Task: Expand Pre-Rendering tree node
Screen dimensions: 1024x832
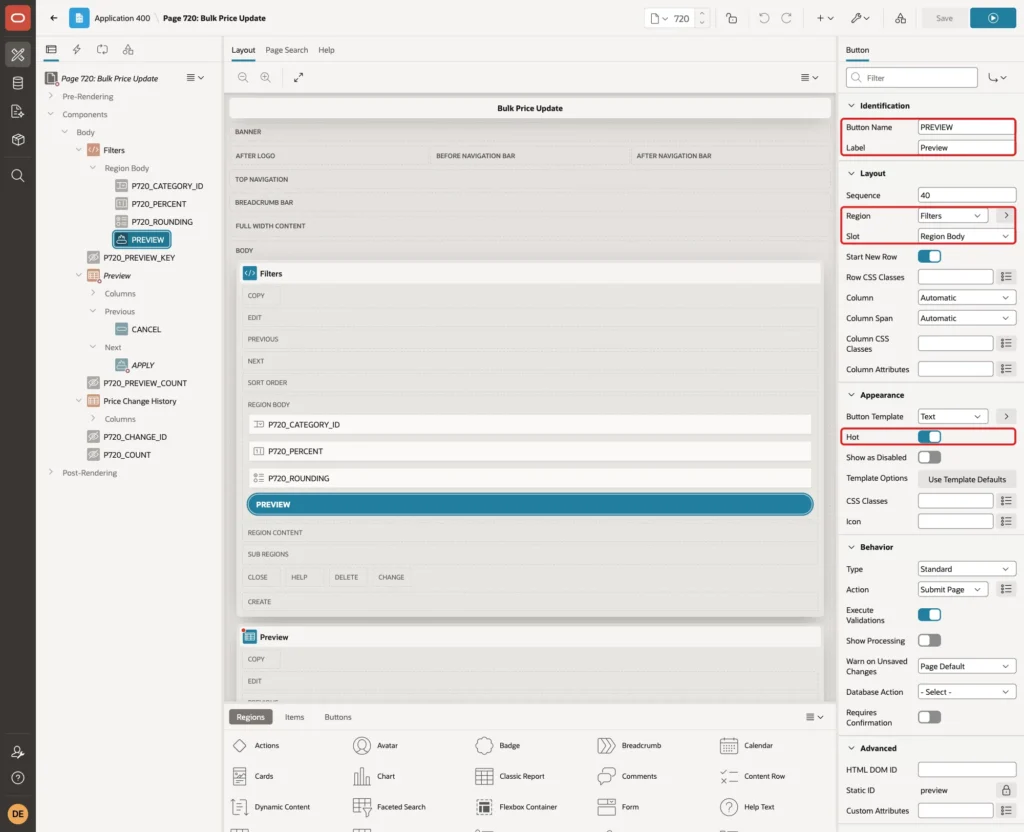Action: coord(51,96)
